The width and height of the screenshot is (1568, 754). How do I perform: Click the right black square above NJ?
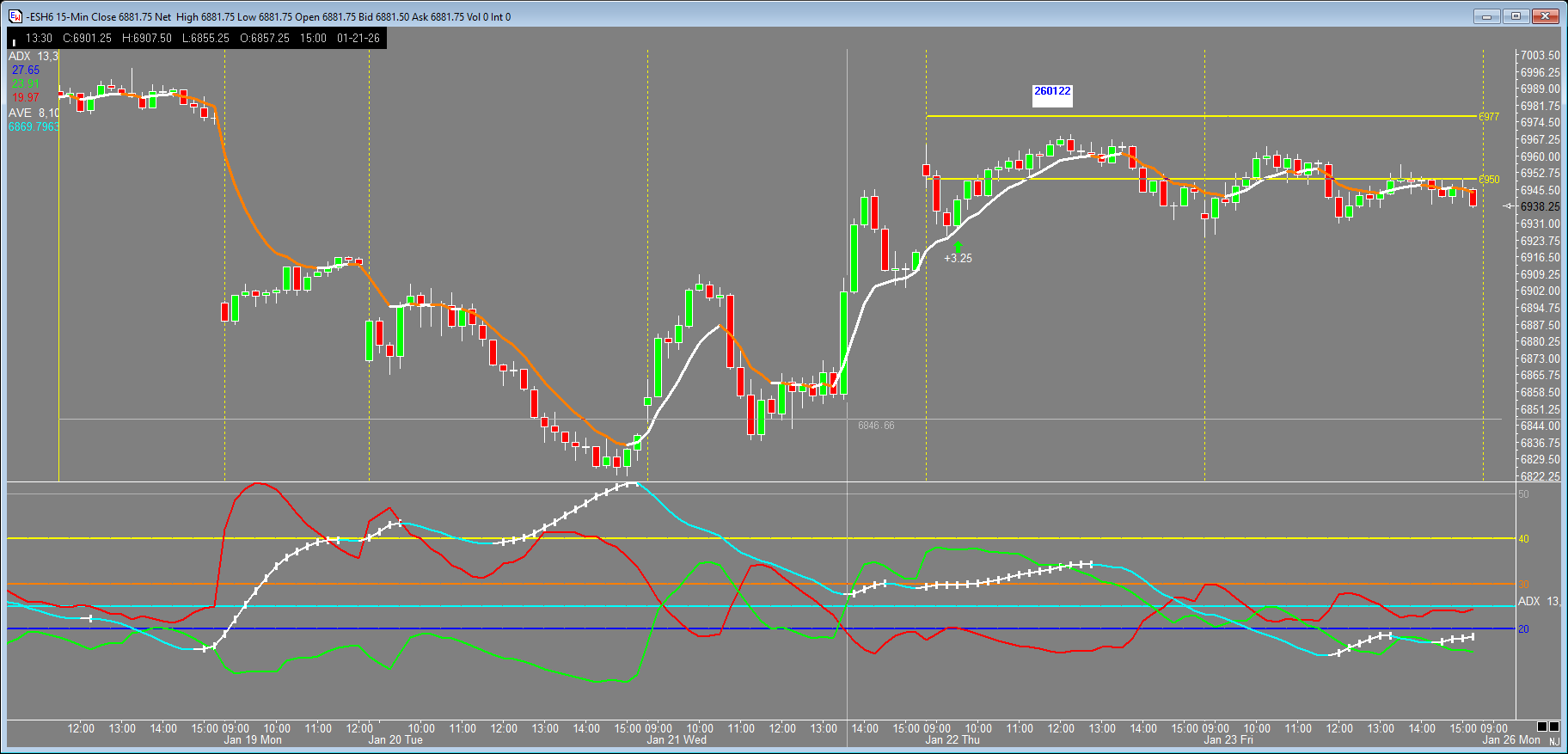tap(1554, 726)
